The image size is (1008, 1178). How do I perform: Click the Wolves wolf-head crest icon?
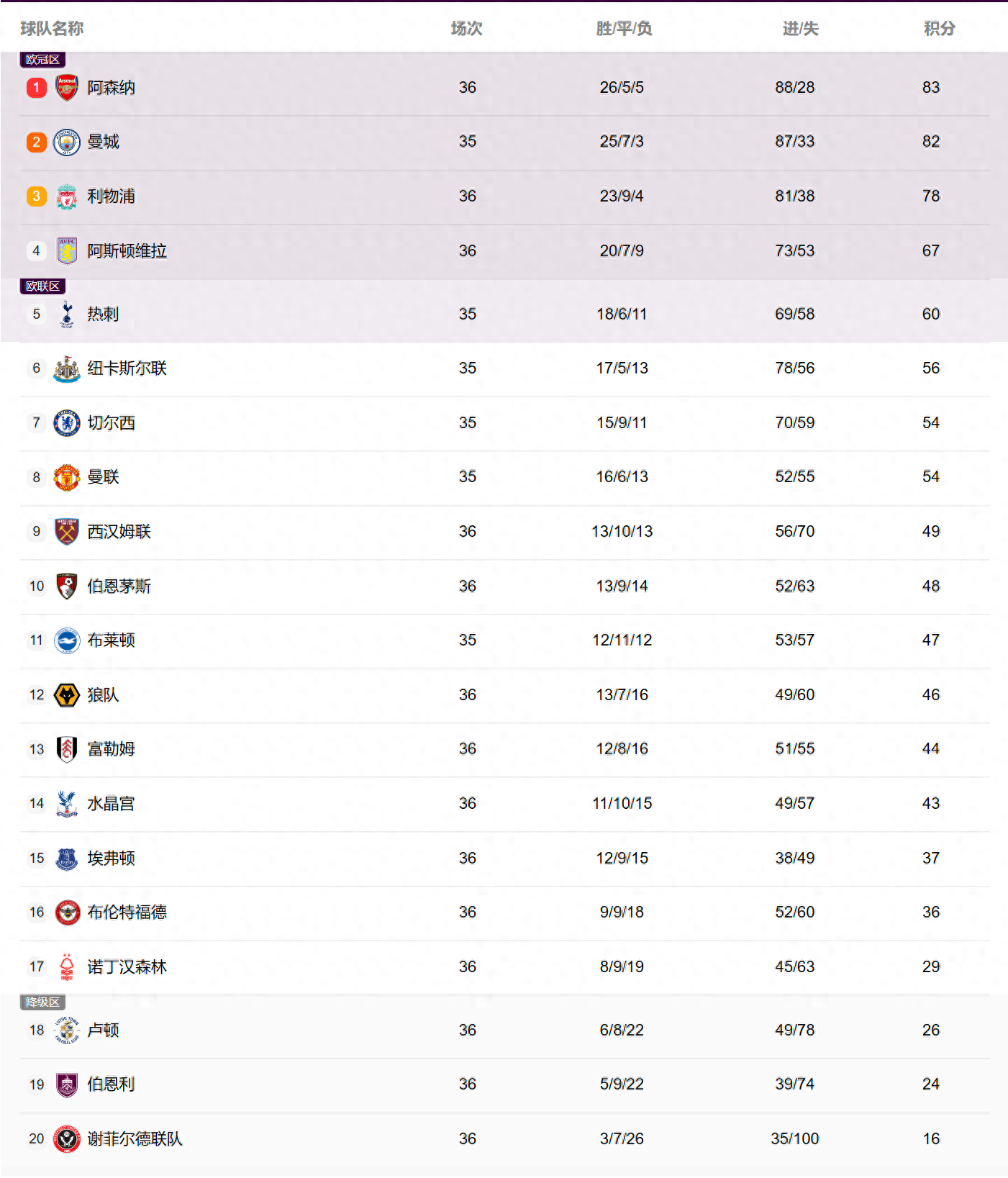pos(67,695)
